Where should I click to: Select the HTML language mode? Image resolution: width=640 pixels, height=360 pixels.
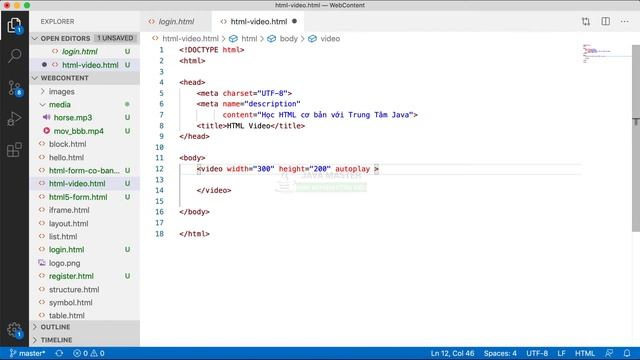tap(584, 353)
